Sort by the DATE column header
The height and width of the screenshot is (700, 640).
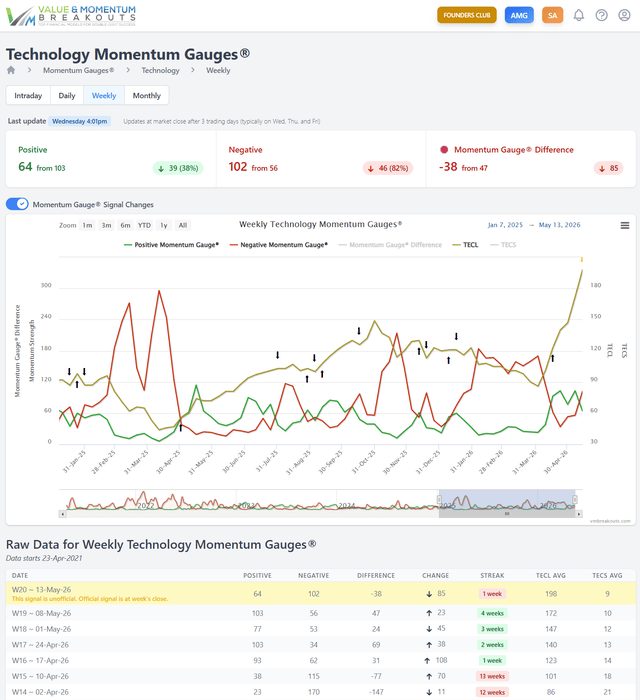20,575
